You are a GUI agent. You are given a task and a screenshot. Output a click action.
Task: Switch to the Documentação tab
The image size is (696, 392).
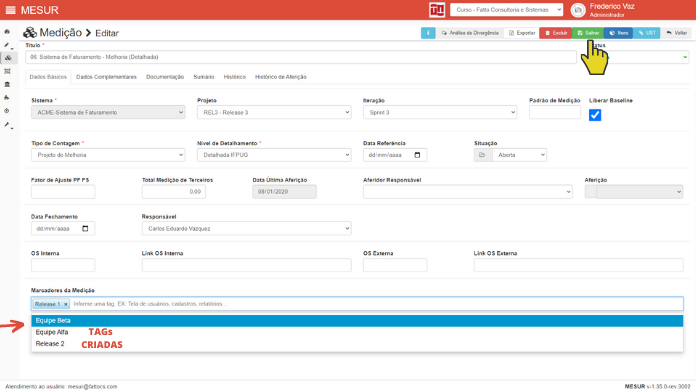(165, 77)
